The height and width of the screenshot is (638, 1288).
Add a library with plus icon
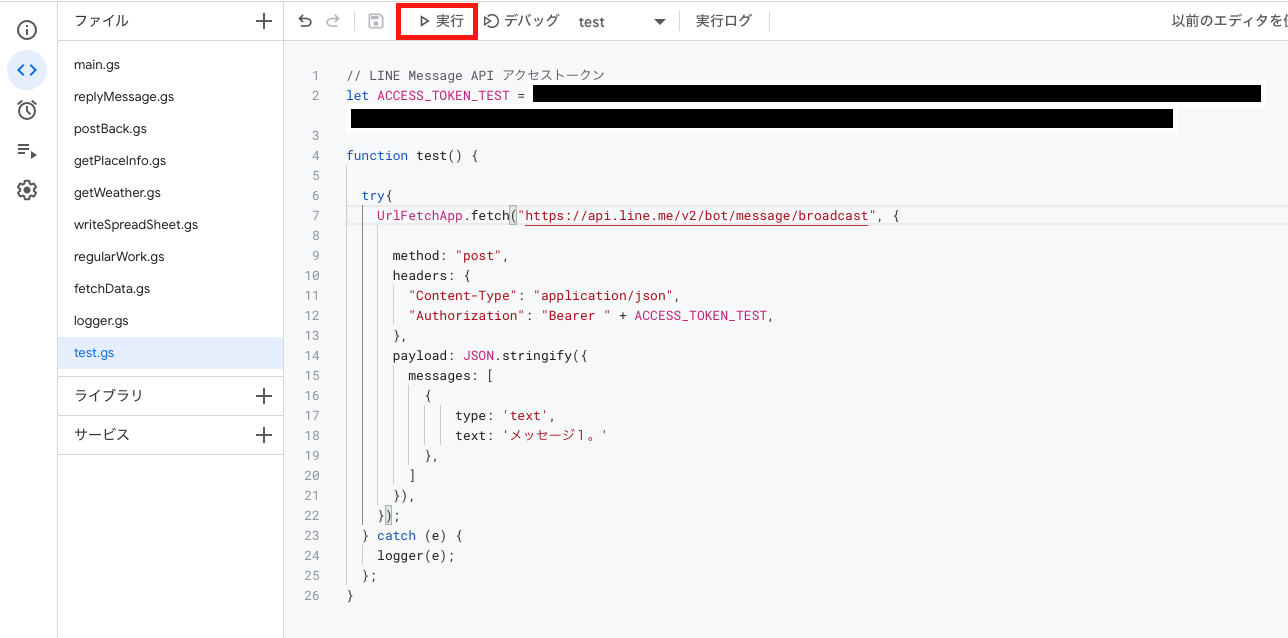click(264, 396)
